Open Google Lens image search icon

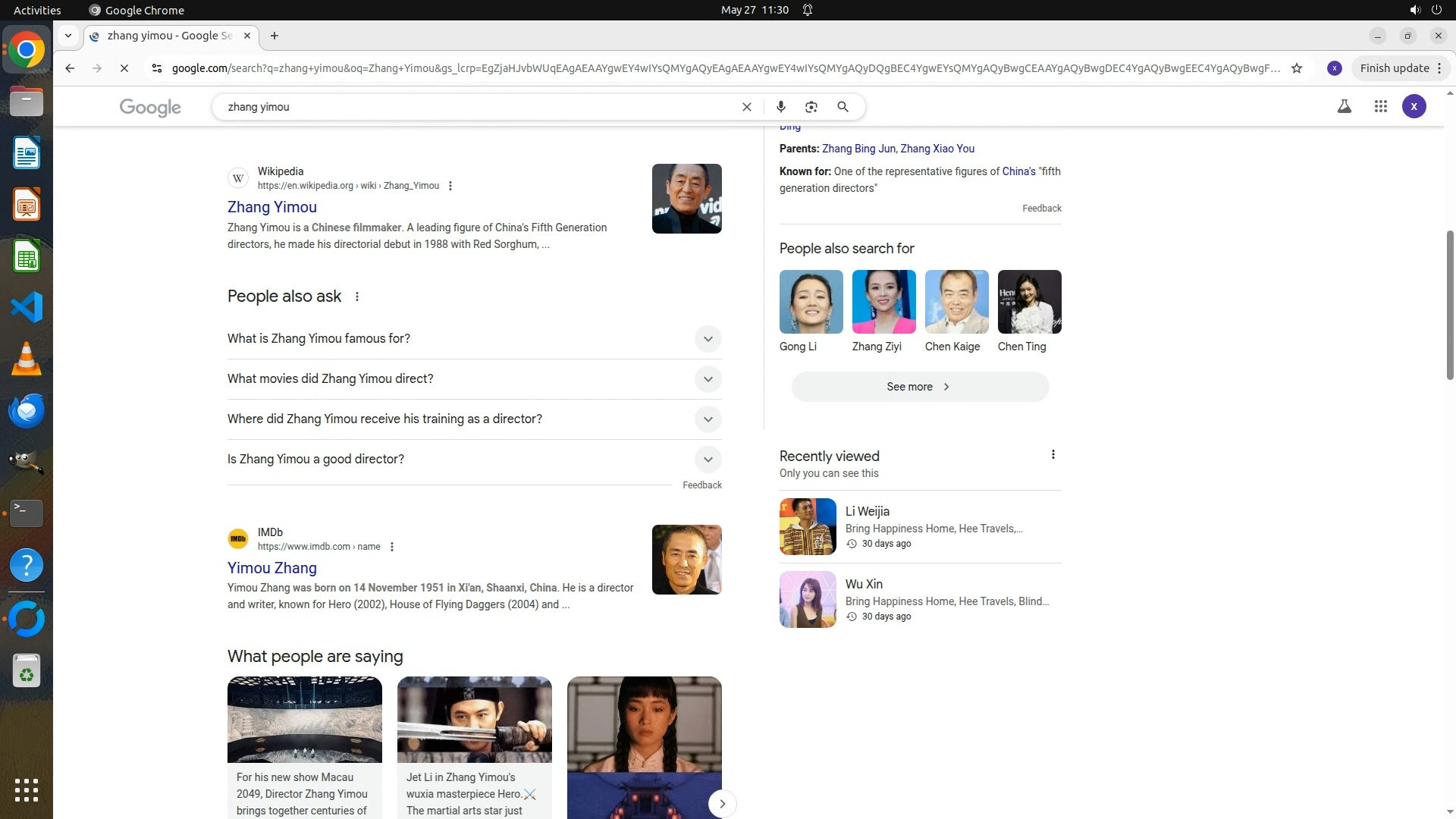(811, 107)
